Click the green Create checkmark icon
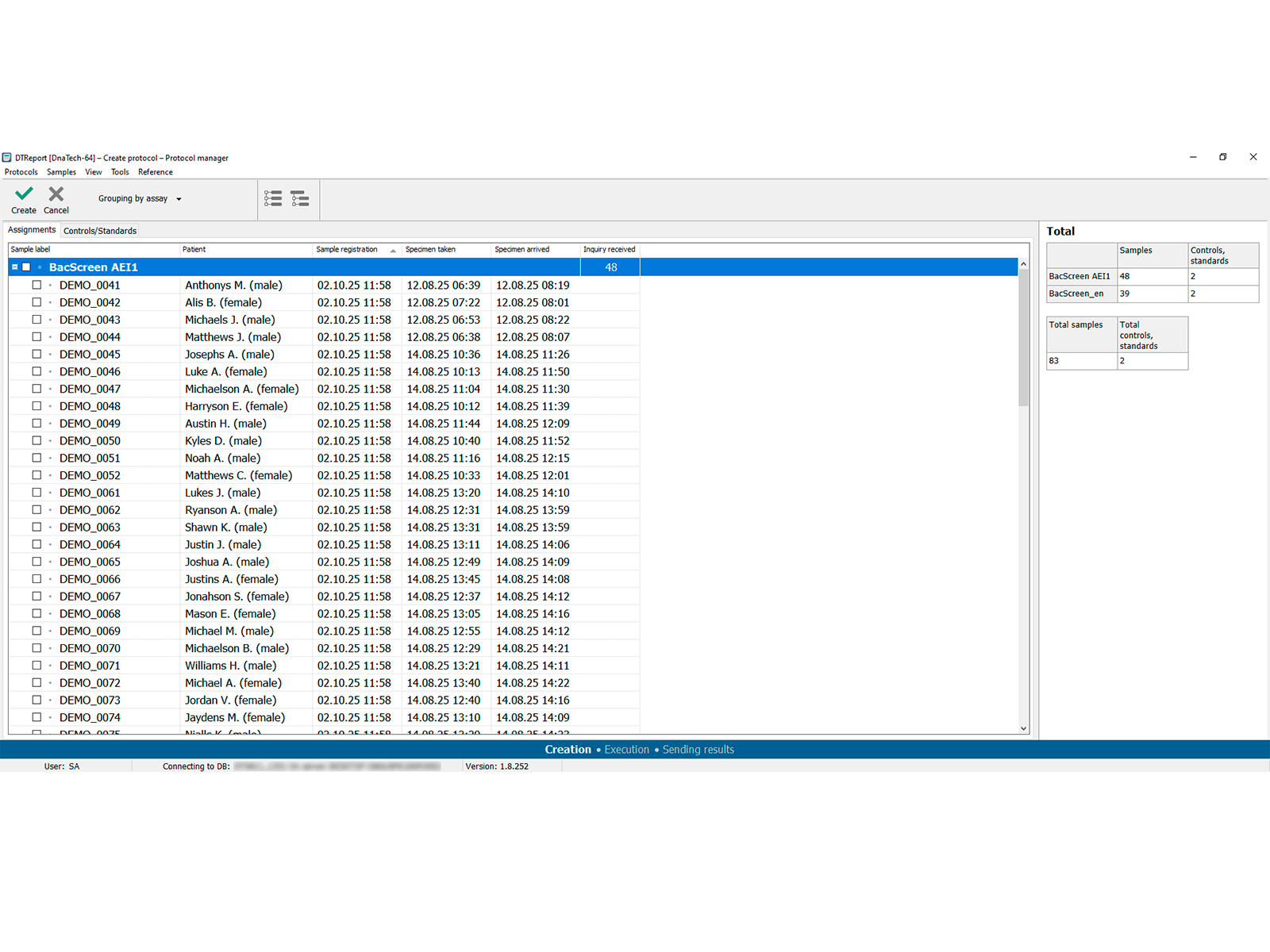Screen dimensions: 1270x952 (24, 194)
